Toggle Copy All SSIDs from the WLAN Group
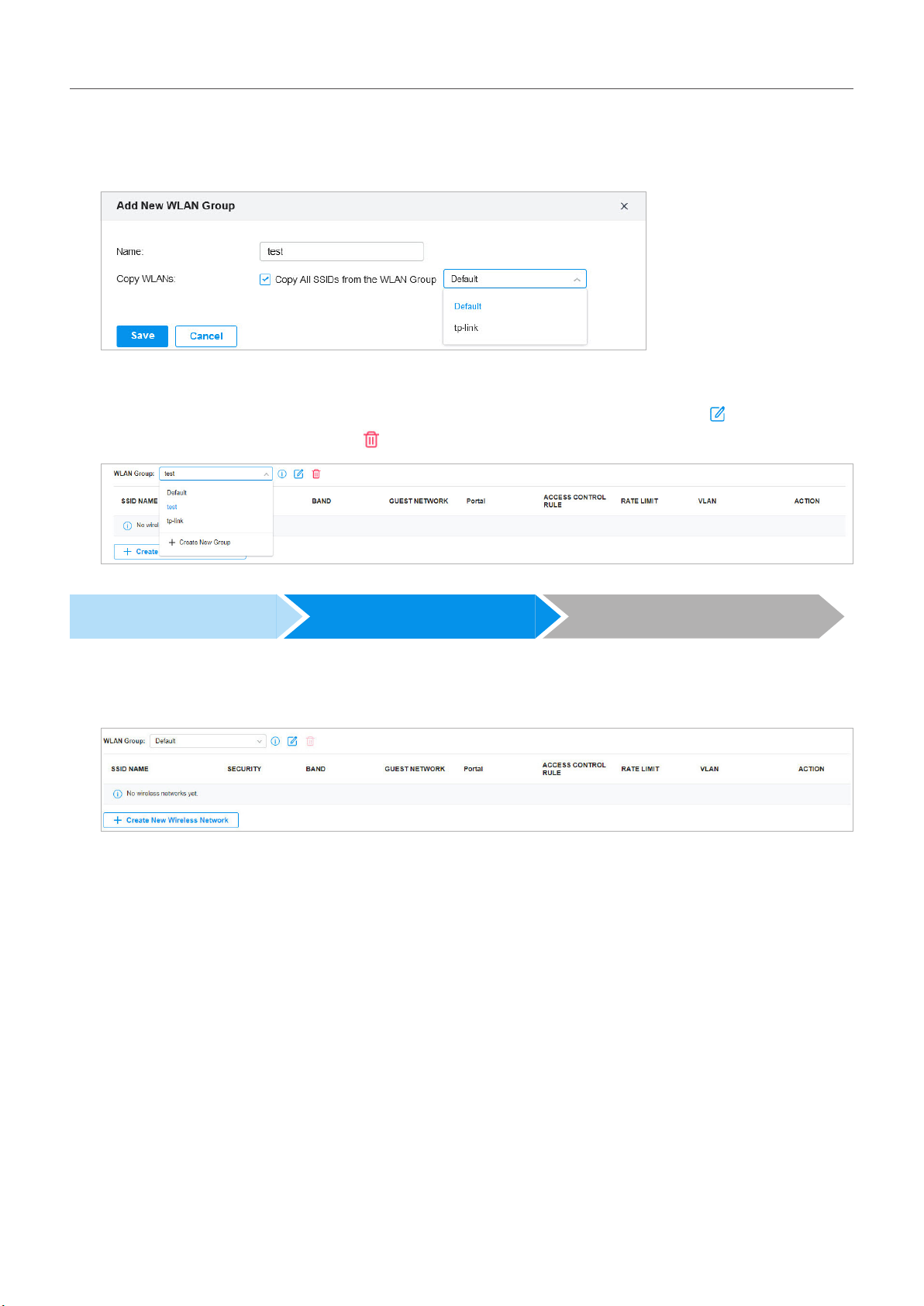The height and width of the screenshot is (1306, 924). click(265, 279)
